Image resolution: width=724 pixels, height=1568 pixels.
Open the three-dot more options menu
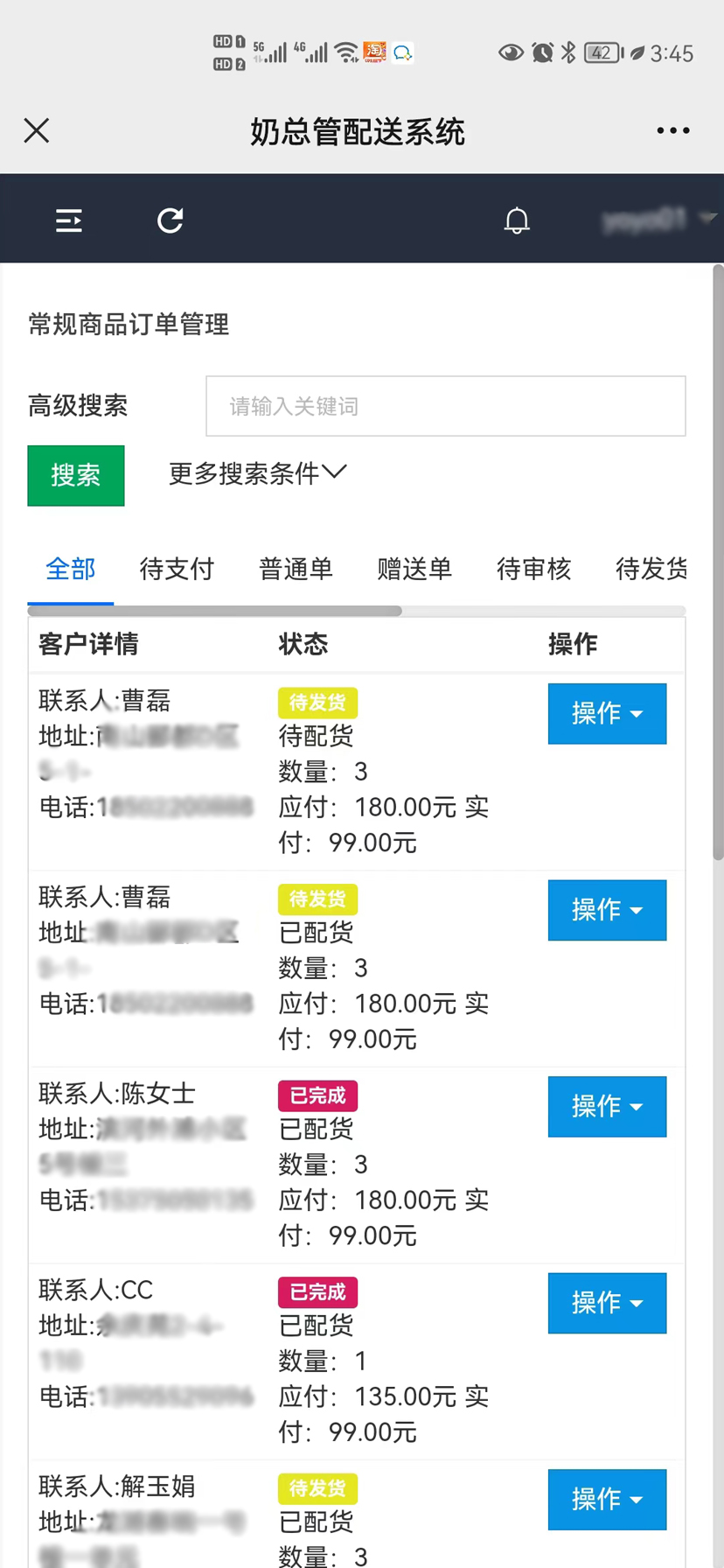click(x=672, y=131)
